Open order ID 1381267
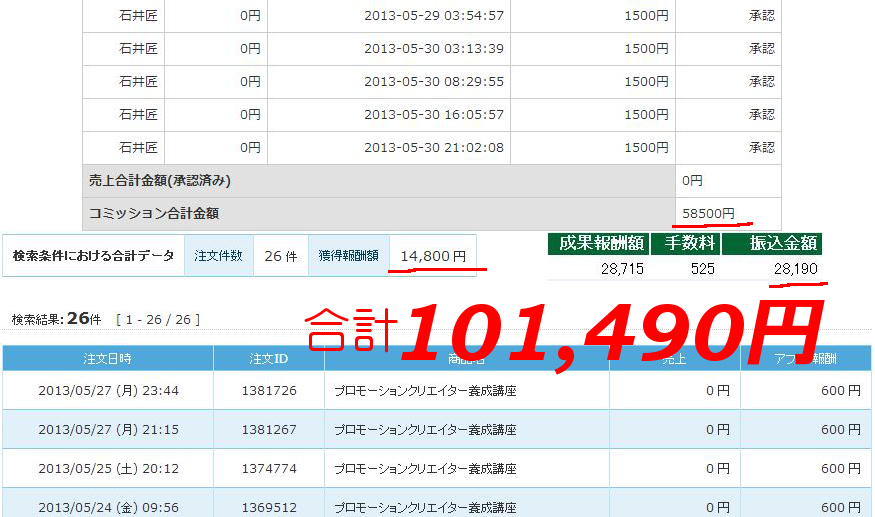Image resolution: width=875 pixels, height=517 pixels. 268,429
